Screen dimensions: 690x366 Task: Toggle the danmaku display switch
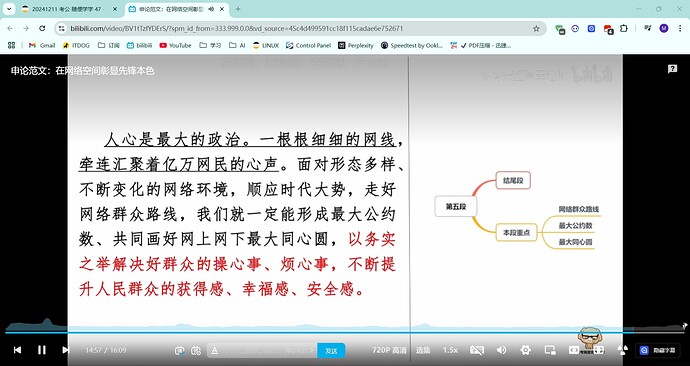pos(179,351)
